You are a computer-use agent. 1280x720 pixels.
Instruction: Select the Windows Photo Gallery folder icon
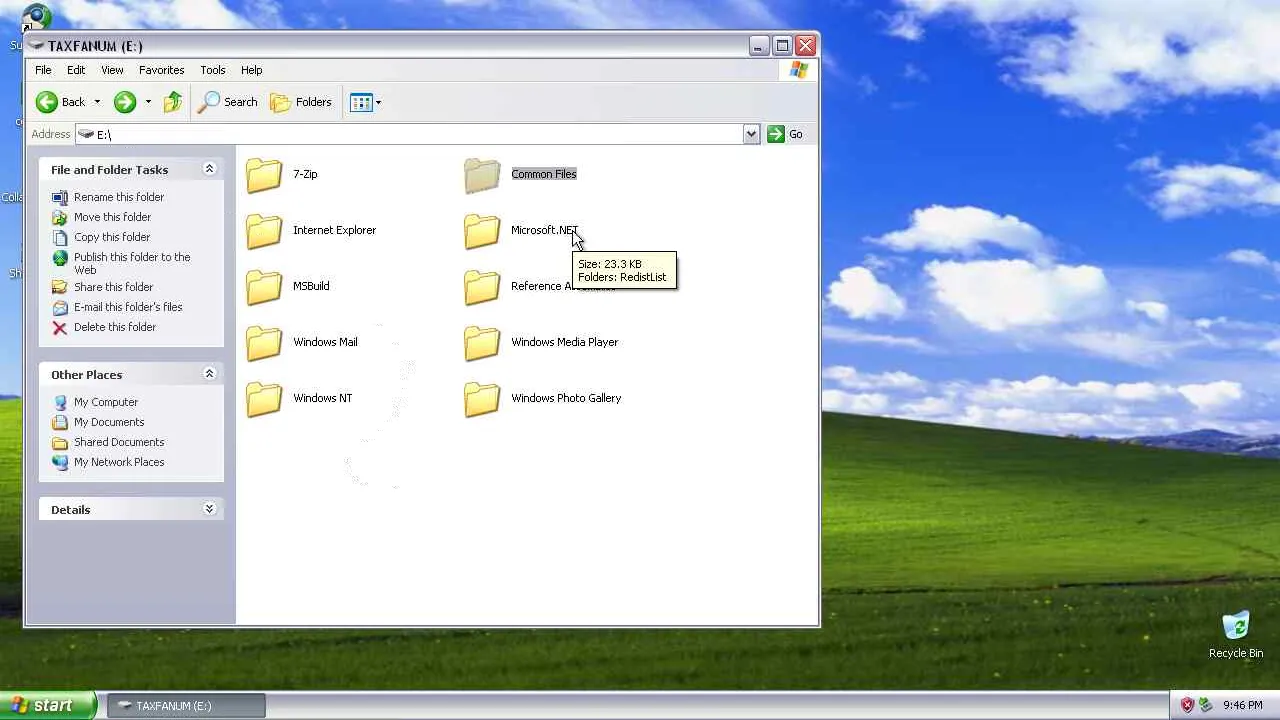482,399
